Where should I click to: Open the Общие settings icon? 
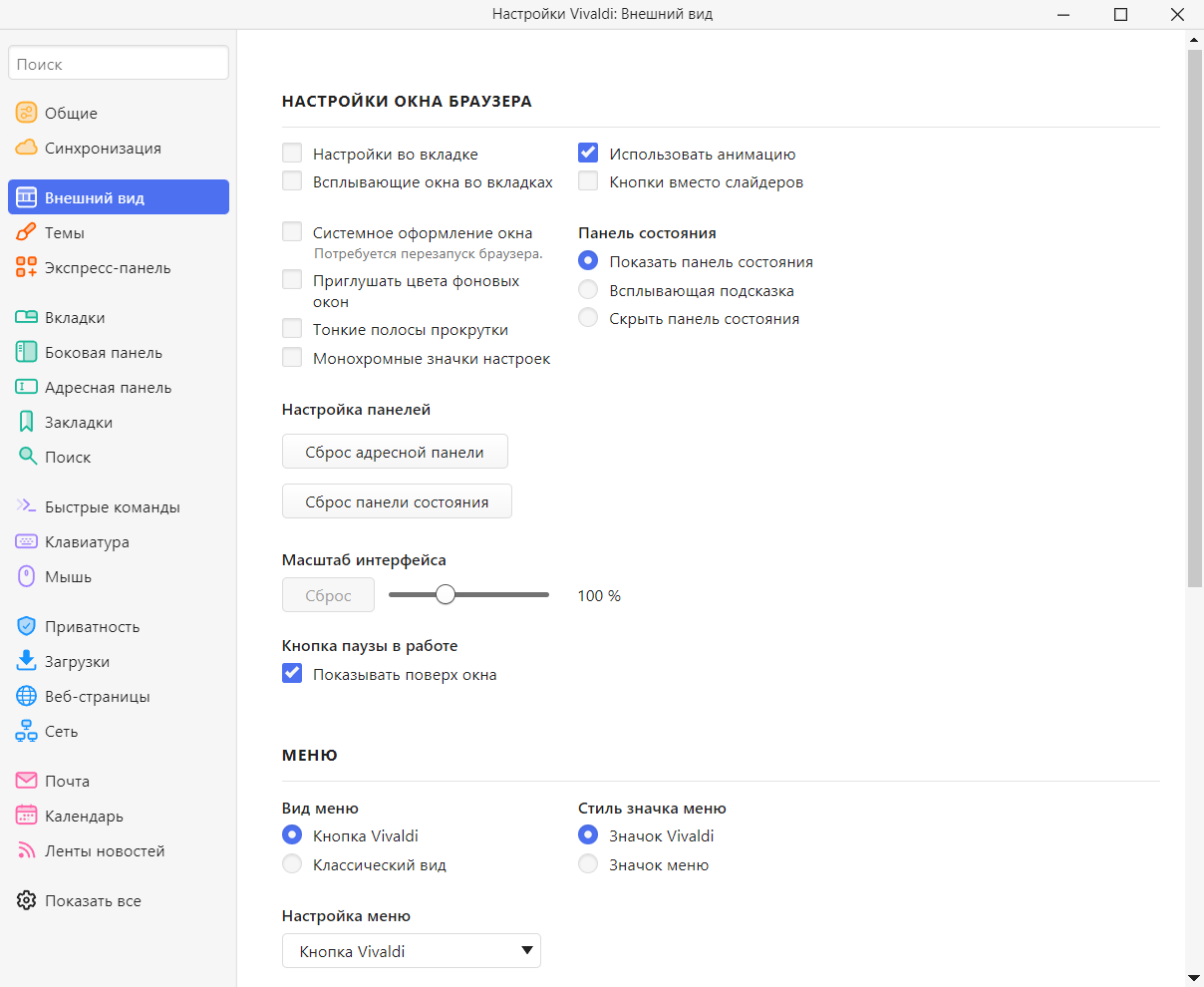click(27, 113)
